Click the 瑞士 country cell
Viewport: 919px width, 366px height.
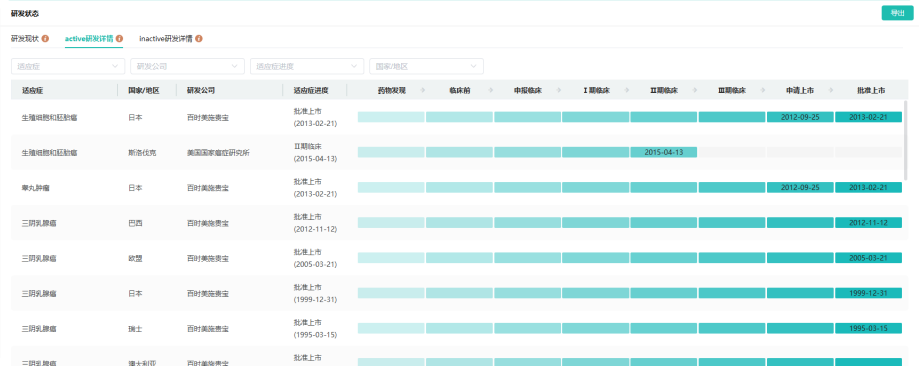pos(135,328)
